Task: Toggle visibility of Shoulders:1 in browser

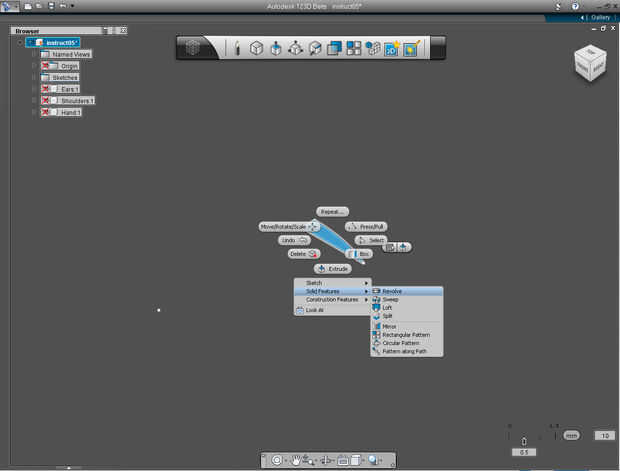Action: point(45,100)
